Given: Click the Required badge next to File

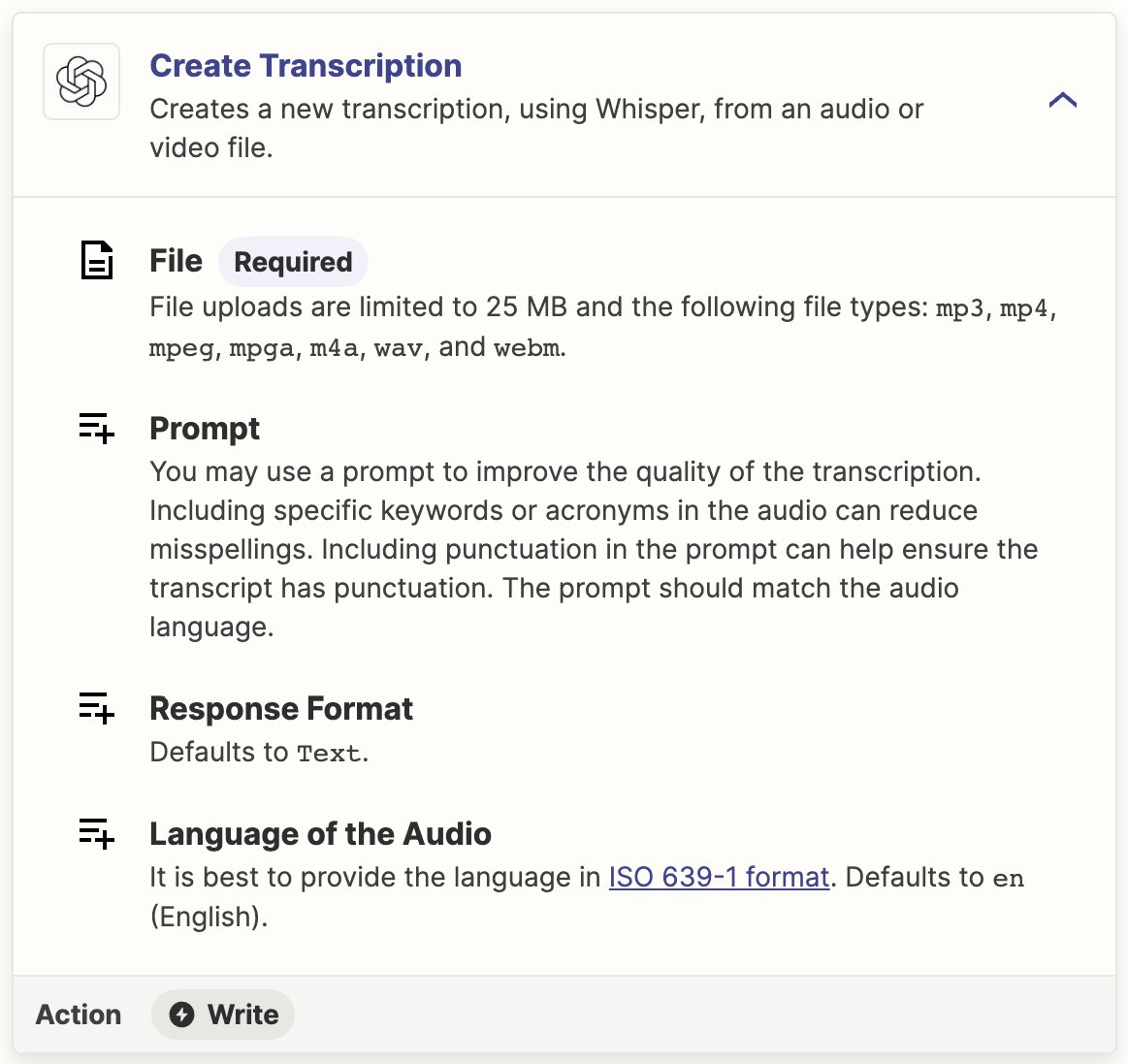Looking at the screenshot, I should click(x=293, y=262).
